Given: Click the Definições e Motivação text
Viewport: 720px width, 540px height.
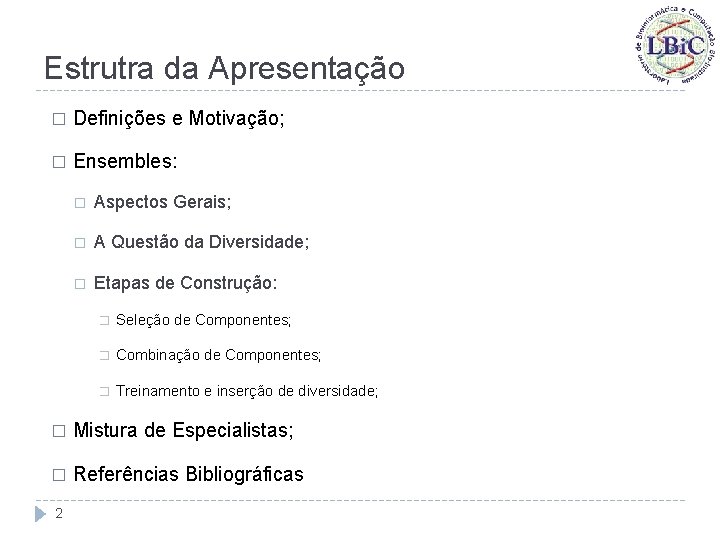Looking at the screenshot, I should (x=179, y=118).
